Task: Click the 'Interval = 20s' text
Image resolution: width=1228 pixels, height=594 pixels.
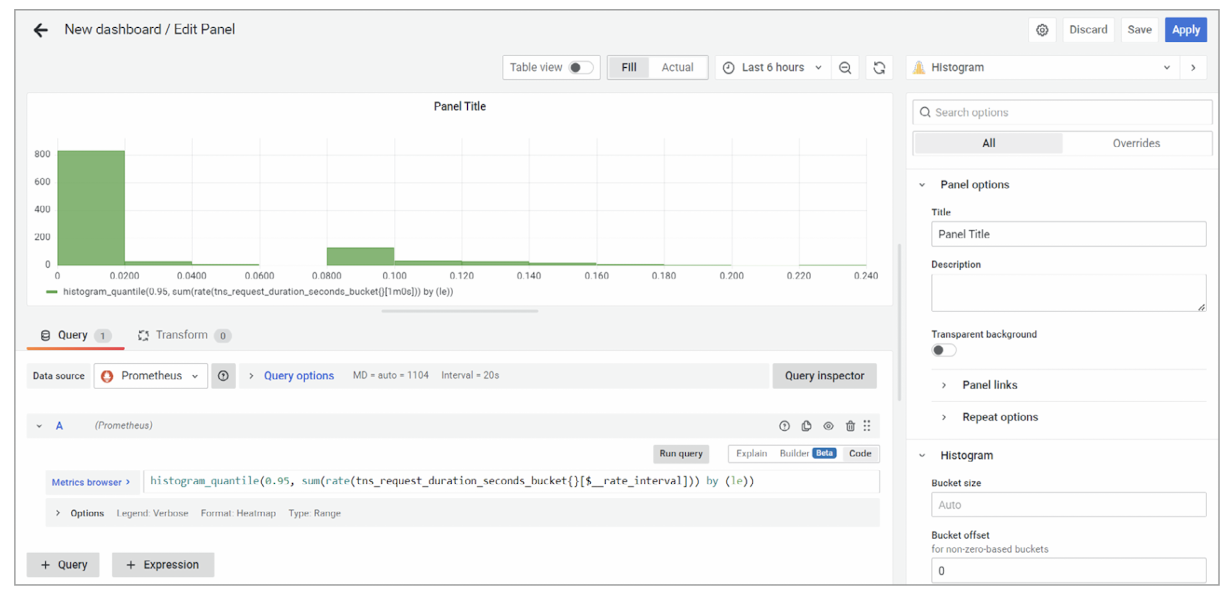Action: pos(470,376)
